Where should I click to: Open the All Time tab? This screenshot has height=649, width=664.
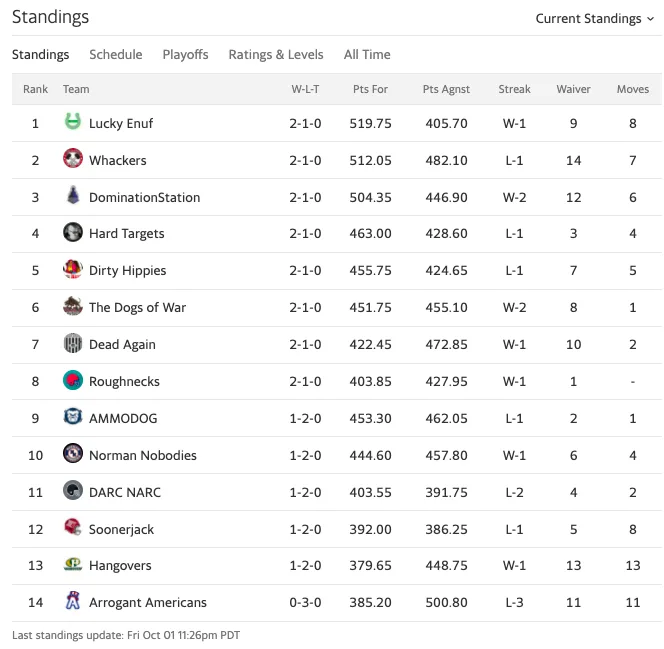point(367,55)
